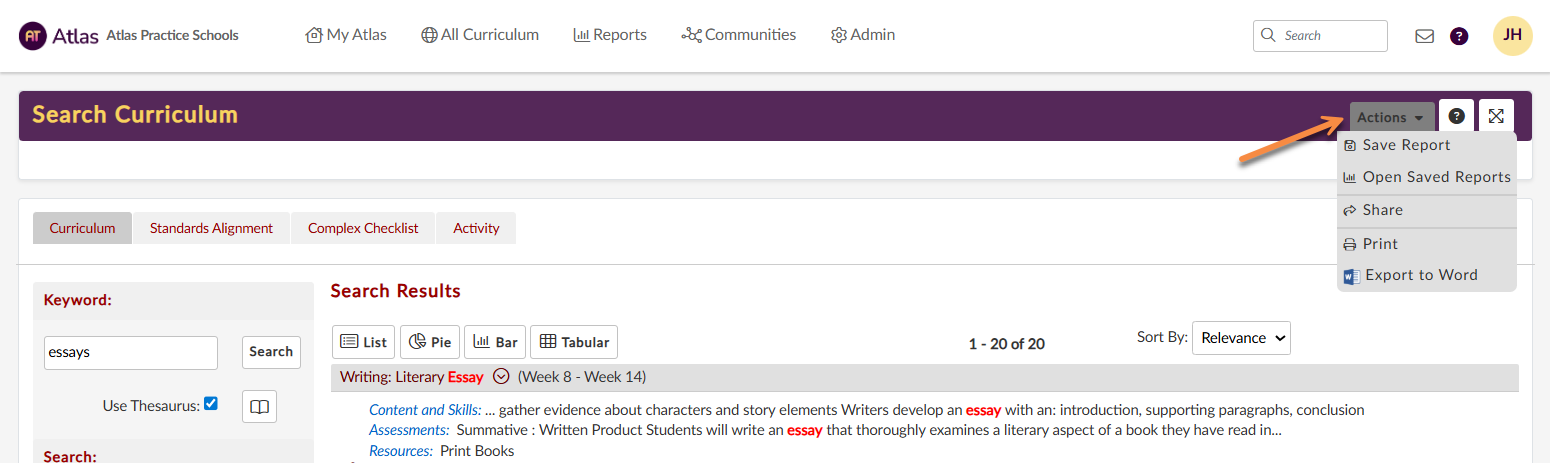Expand to fullscreen with the arrows icon
Viewport: 1550px width, 463px height.
click(x=1496, y=117)
